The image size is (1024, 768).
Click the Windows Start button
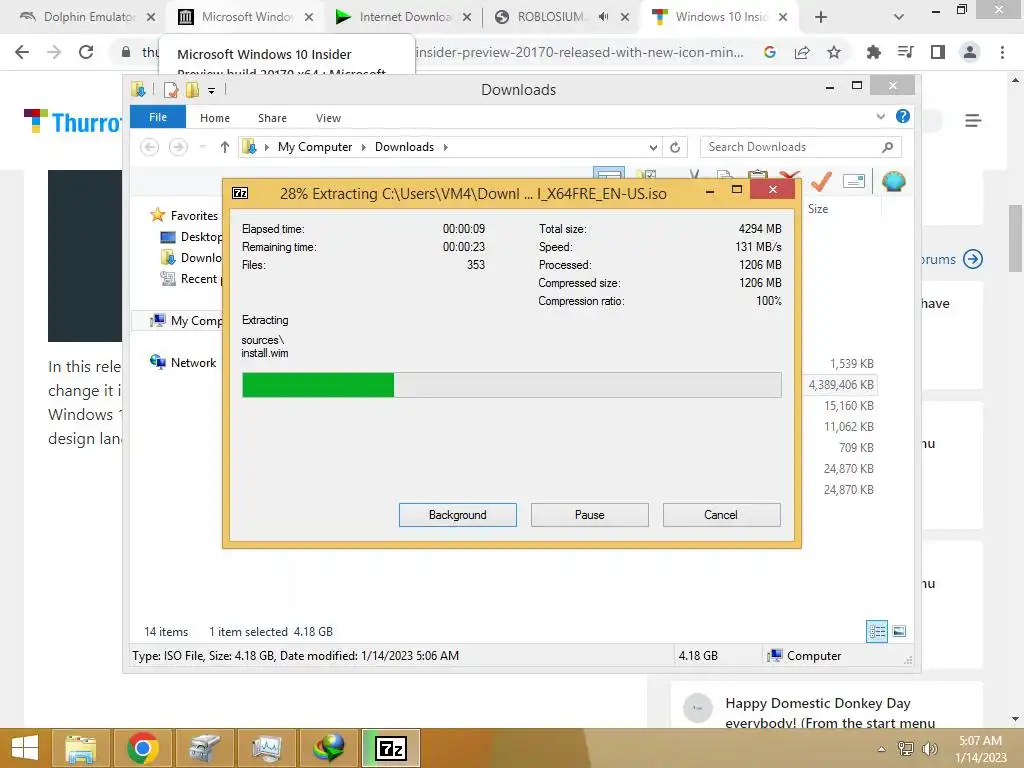click(x=25, y=748)
